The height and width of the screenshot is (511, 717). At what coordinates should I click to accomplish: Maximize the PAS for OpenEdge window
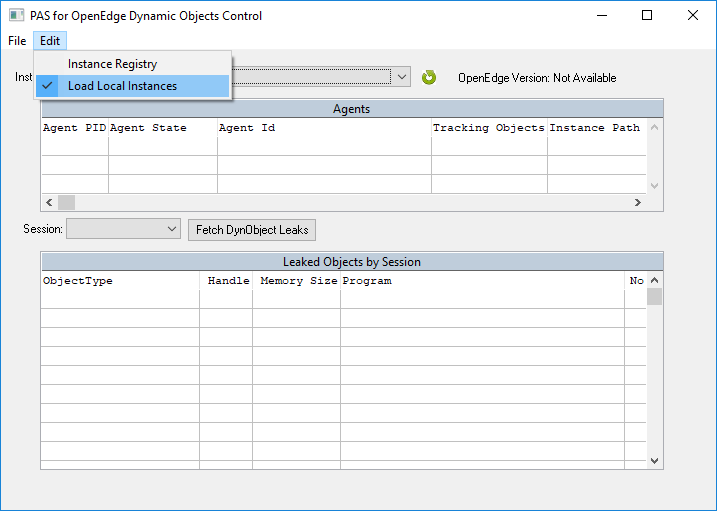[647, 15]
